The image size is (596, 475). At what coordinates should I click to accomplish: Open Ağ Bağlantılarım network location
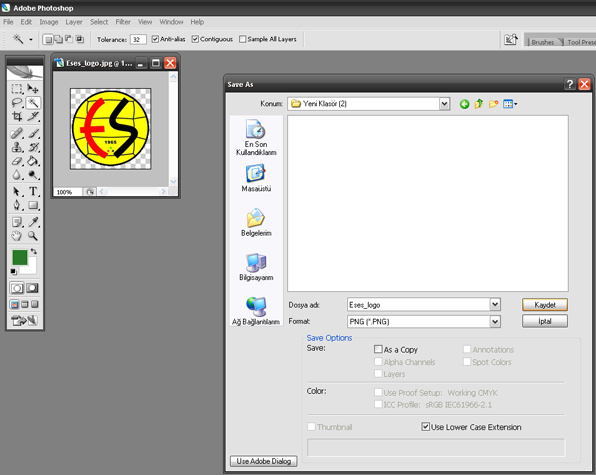(256, 311)
